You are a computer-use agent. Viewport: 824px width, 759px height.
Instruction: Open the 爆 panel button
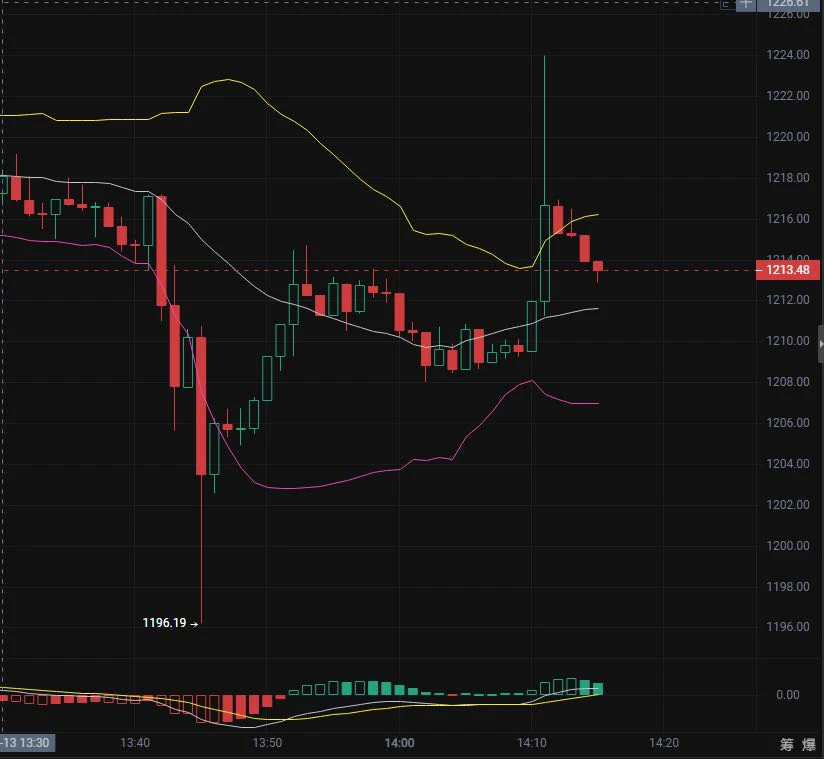click(x=809, y=744)
